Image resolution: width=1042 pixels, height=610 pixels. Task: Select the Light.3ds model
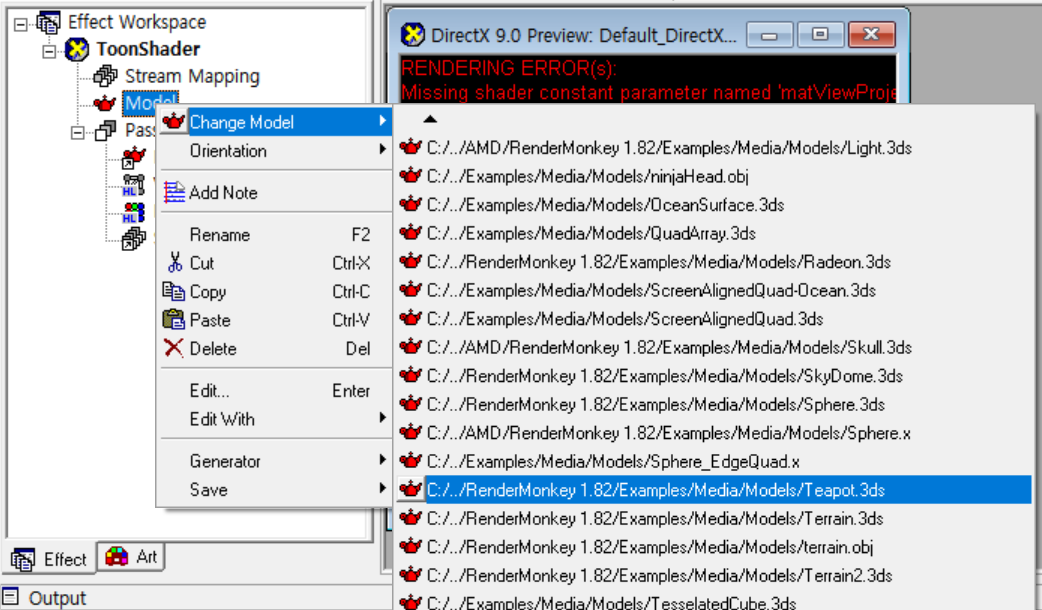click(712, 148)
